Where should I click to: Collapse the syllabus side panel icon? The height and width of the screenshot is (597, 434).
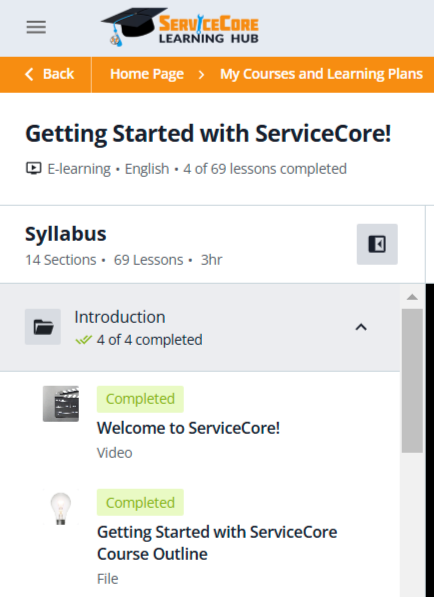click(x=377, y=244)
